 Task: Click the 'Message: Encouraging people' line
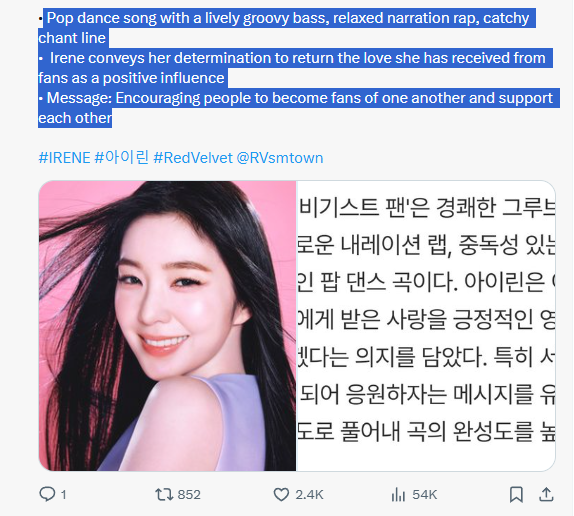click(x=300, y=98)
